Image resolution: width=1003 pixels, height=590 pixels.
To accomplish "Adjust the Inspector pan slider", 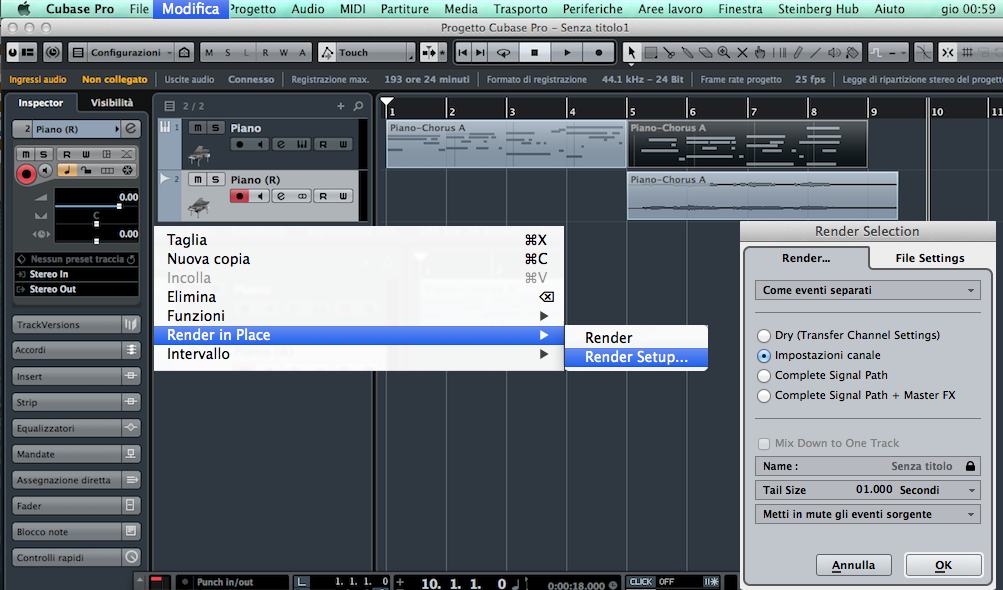I will (x=97, y=223).
